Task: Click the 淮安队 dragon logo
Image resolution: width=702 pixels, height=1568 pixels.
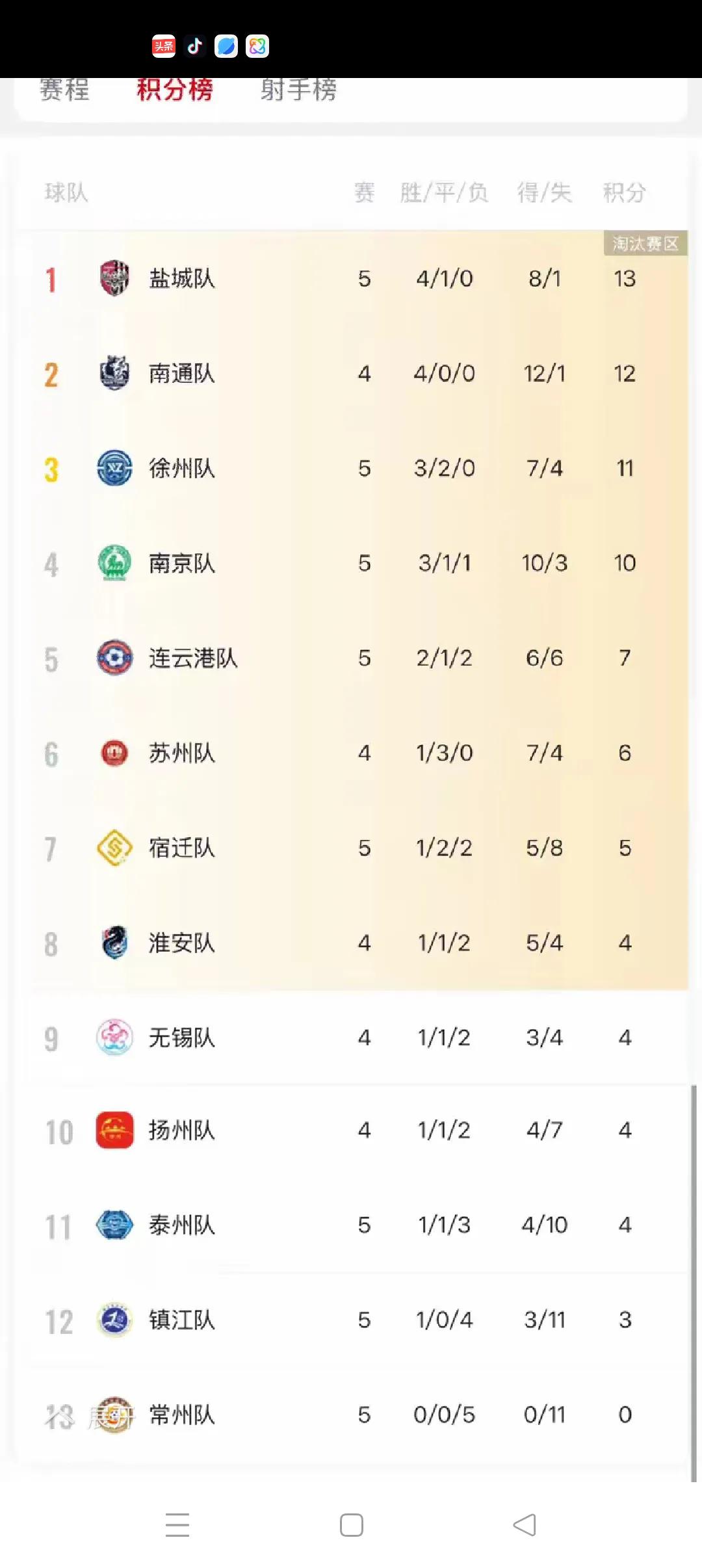Action: click(x=114, y=943)
